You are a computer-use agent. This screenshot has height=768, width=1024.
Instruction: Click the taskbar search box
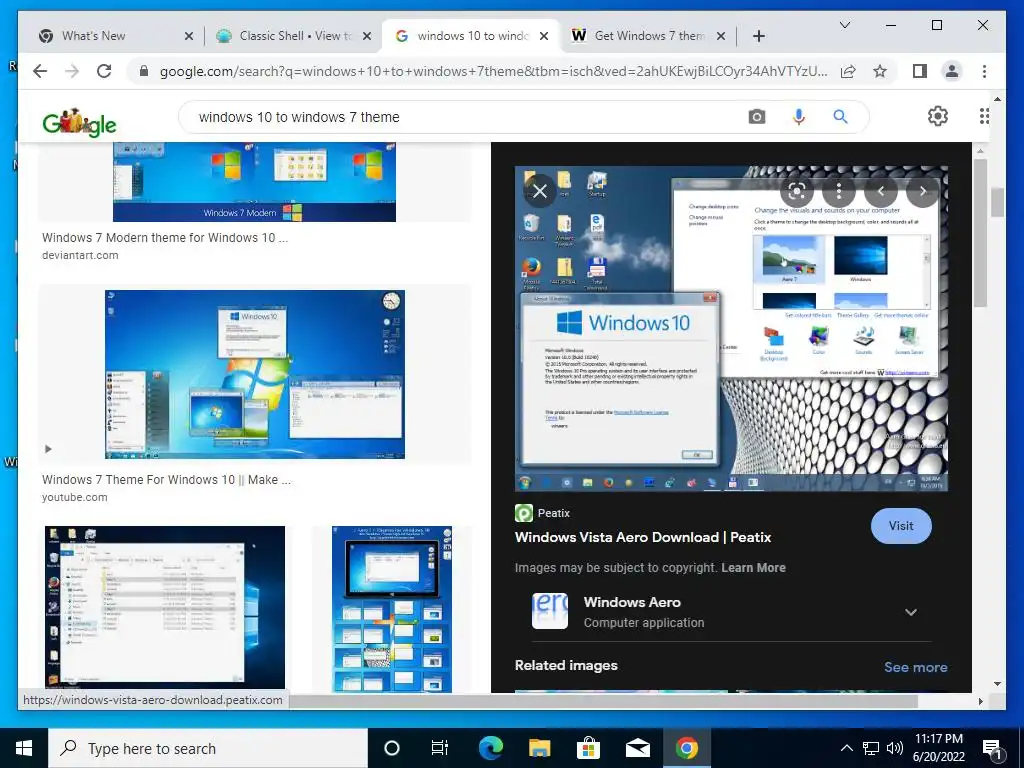208,748
